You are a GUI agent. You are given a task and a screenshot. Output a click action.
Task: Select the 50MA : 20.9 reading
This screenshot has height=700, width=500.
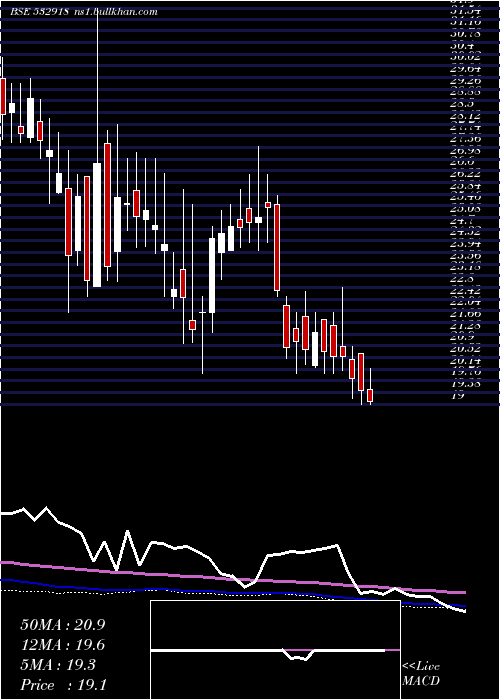(x=62, y=625)
